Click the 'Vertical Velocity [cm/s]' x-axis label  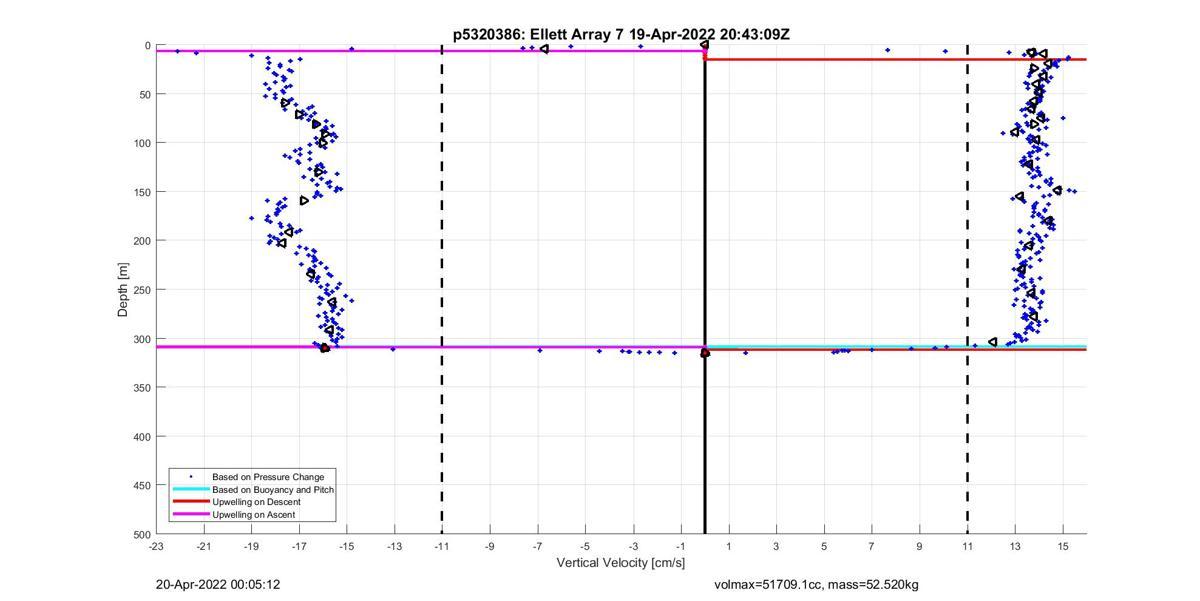pyautogui.click(x=620, y=563)
